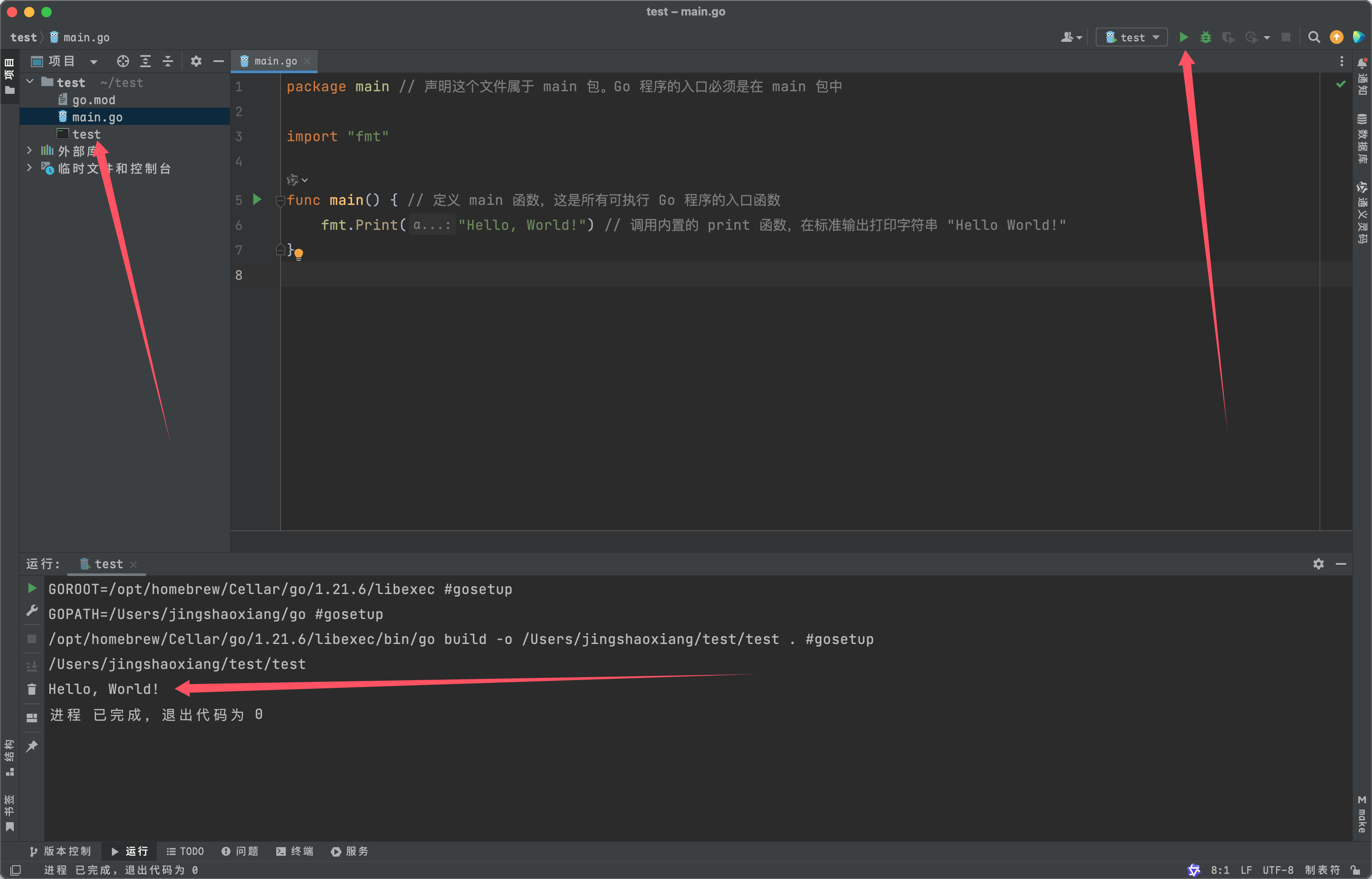Open the TODO tool window

coord(185,851)
